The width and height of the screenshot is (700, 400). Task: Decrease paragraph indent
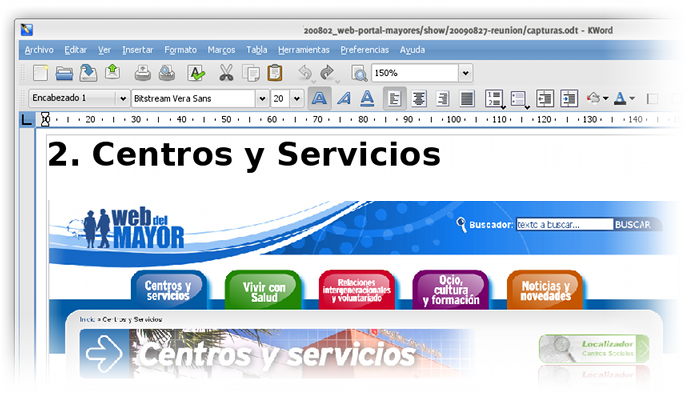(545, 98)
